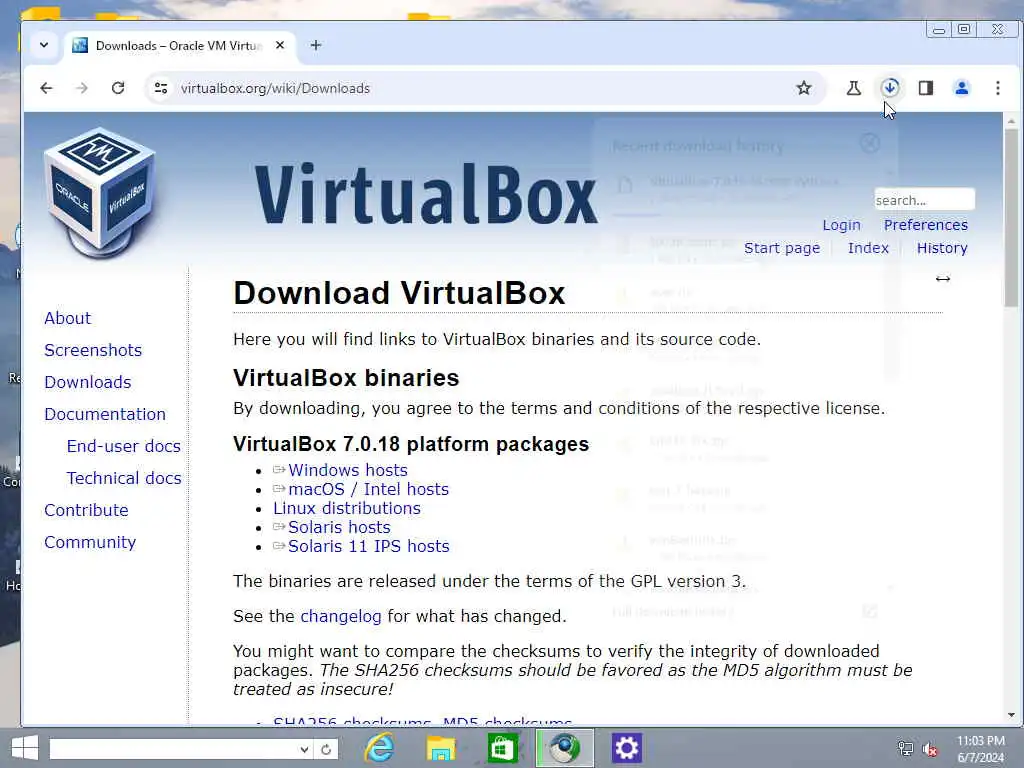Click the 'Download VirtualBox' heading
This screenshot has height=768, width=1024.
coord(399,293)
